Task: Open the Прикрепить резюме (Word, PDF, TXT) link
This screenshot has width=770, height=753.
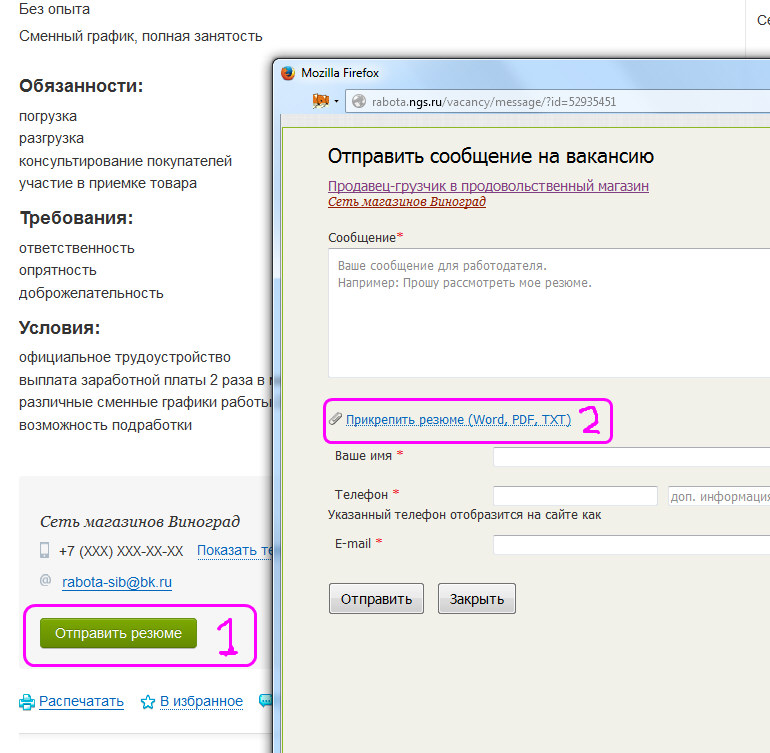Action: (459, 419)
